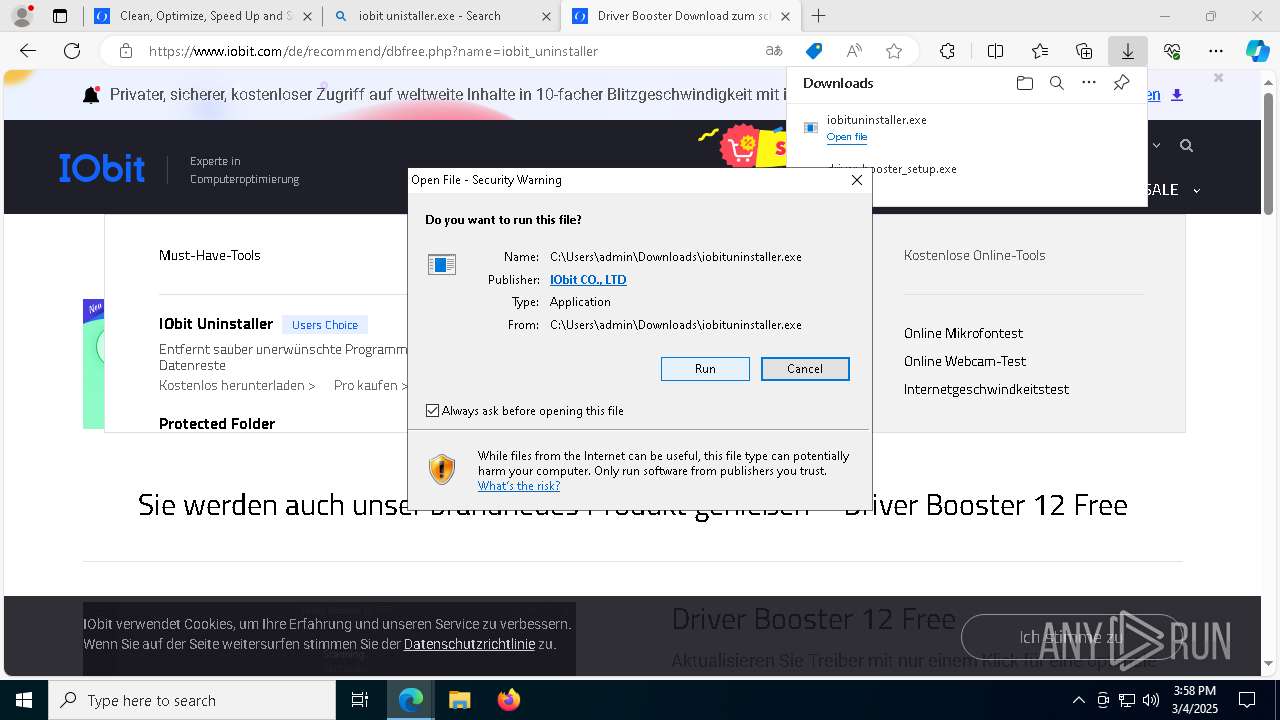Open the Settings and more menu
Image resolution: width=1280 pixels, height=720 pixels.
coord(1216,51)
